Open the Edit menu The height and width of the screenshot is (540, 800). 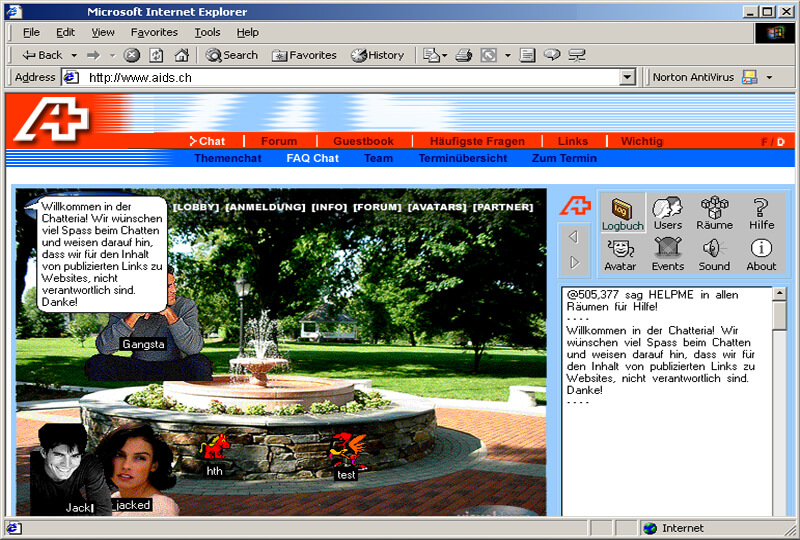pyautogui.click(x=65, y=33)
